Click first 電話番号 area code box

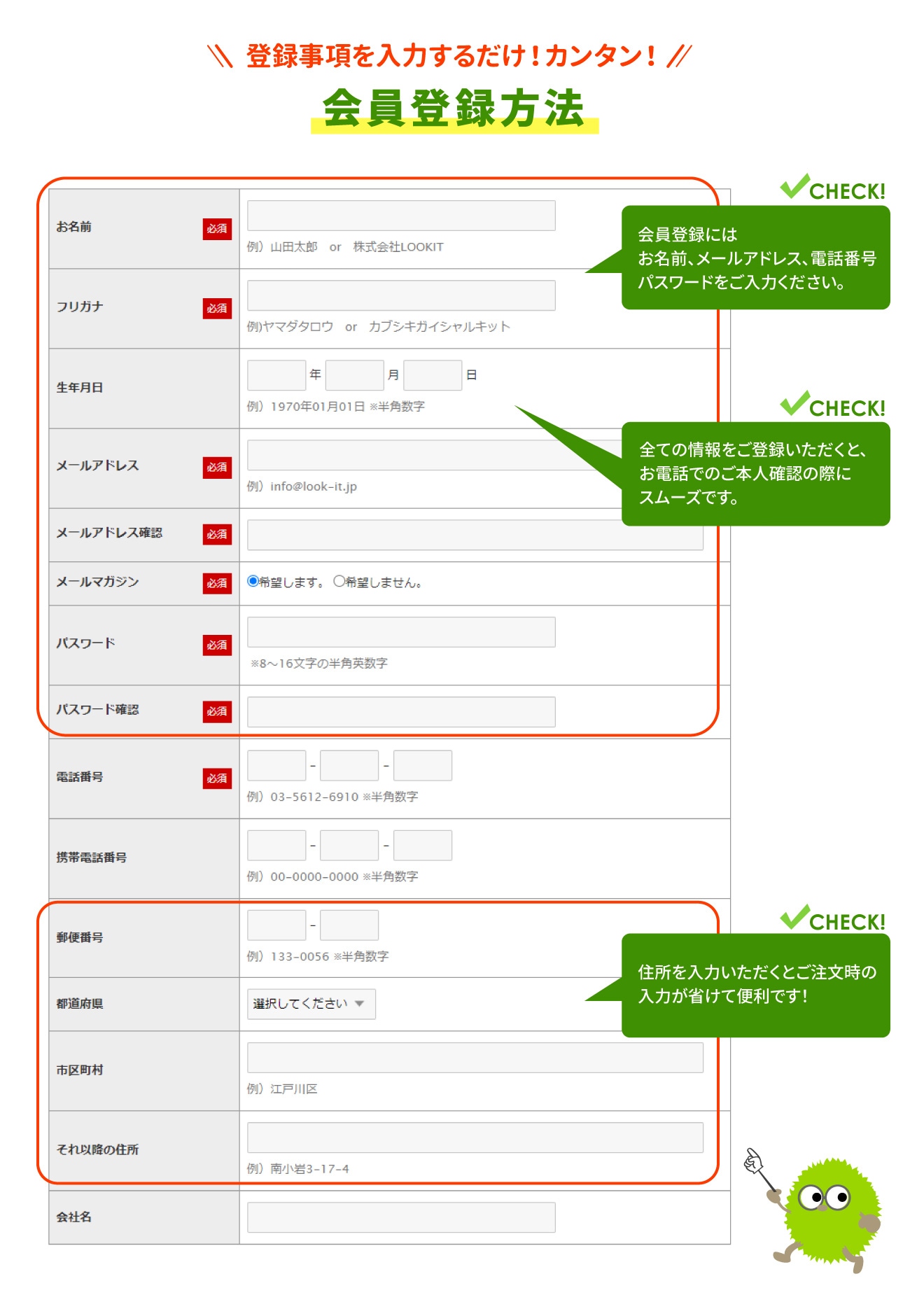(x=276, y=765)
